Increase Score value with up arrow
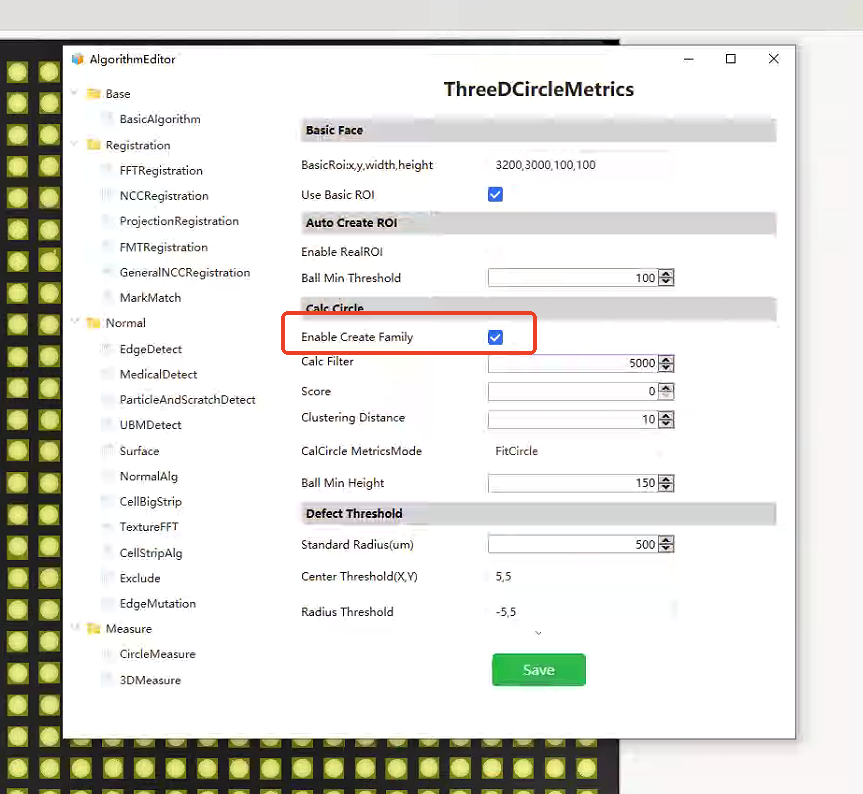Image resolution: width=863 pixels, height=794 pixels. pos(666,387)
